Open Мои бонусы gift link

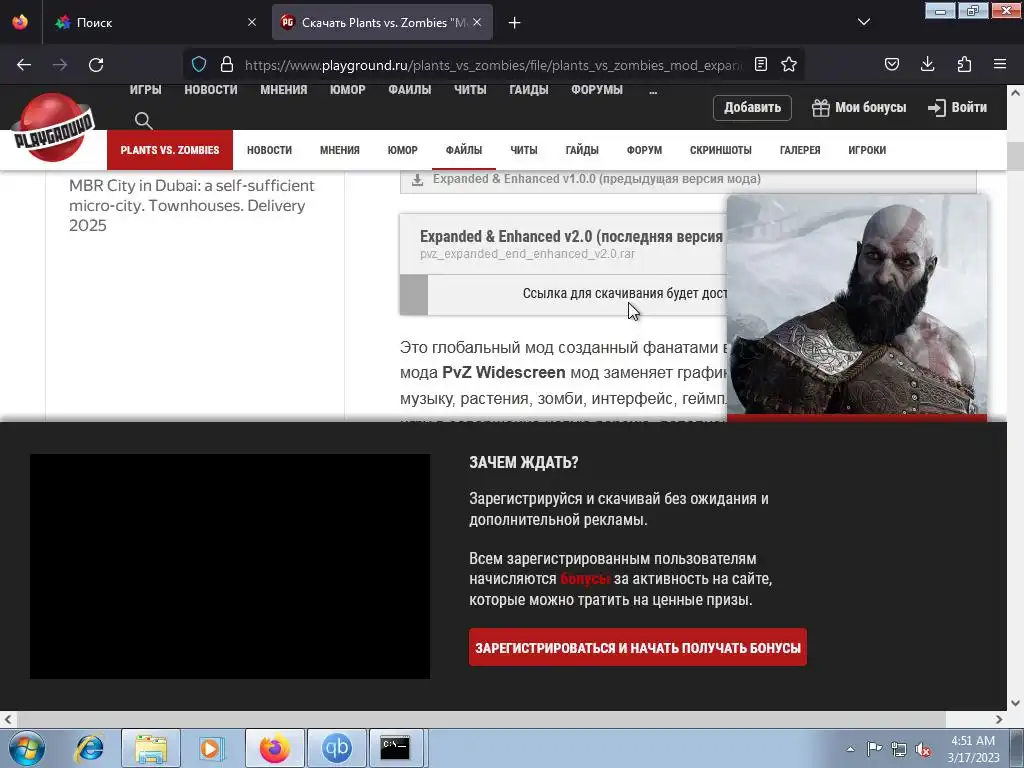point(859,108)
